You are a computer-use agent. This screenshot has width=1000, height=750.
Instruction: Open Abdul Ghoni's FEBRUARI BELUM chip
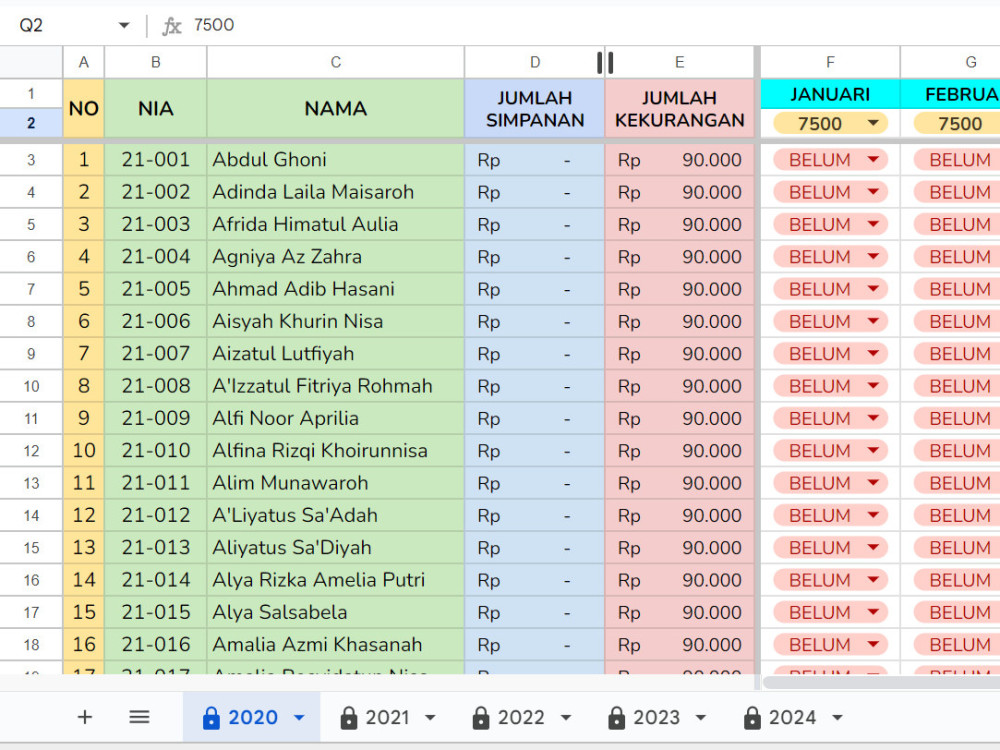click(x=957, y=159)
